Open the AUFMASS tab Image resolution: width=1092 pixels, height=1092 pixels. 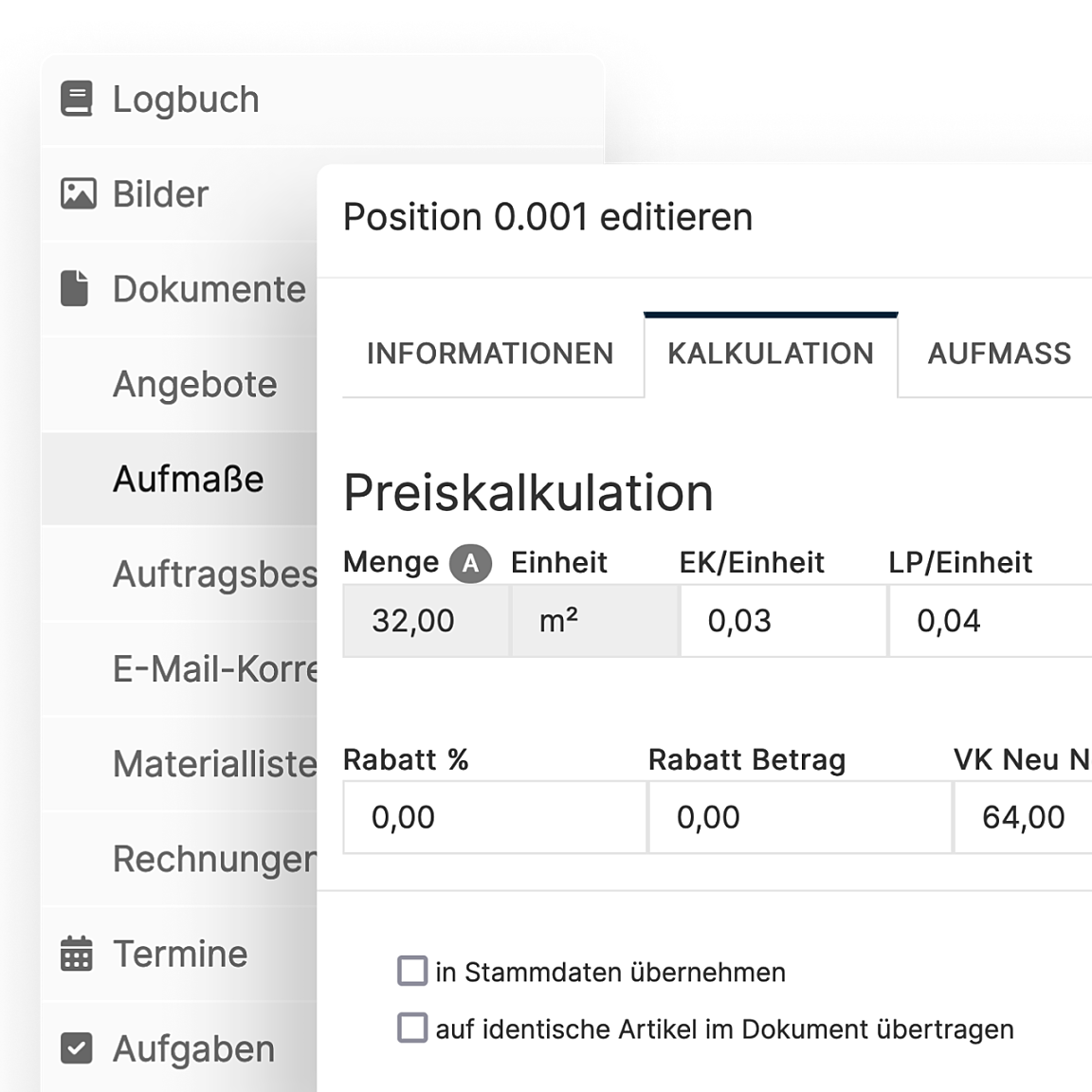click(999, 354)
